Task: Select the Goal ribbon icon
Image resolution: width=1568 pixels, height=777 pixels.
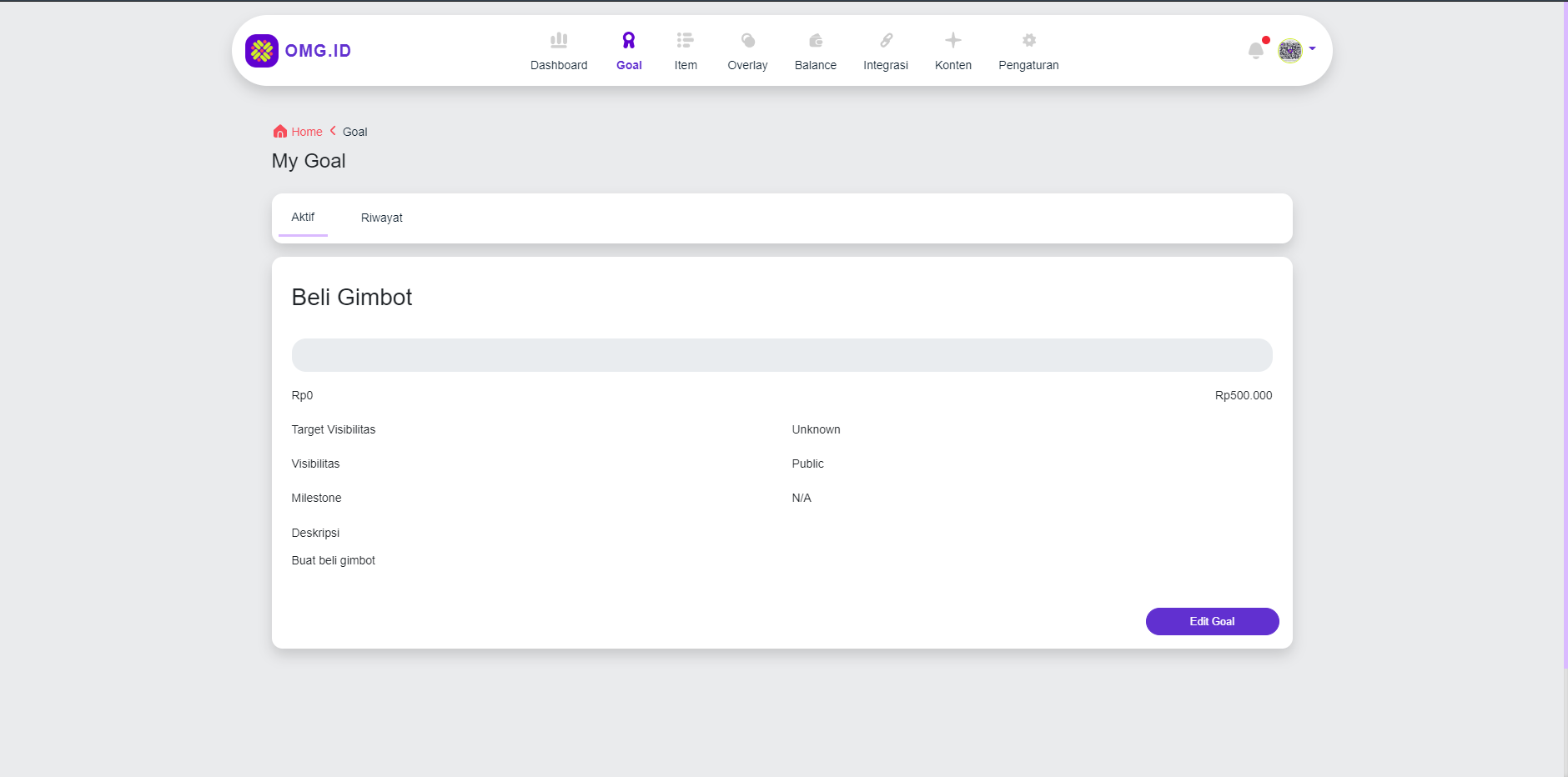Action: point(629,40)
